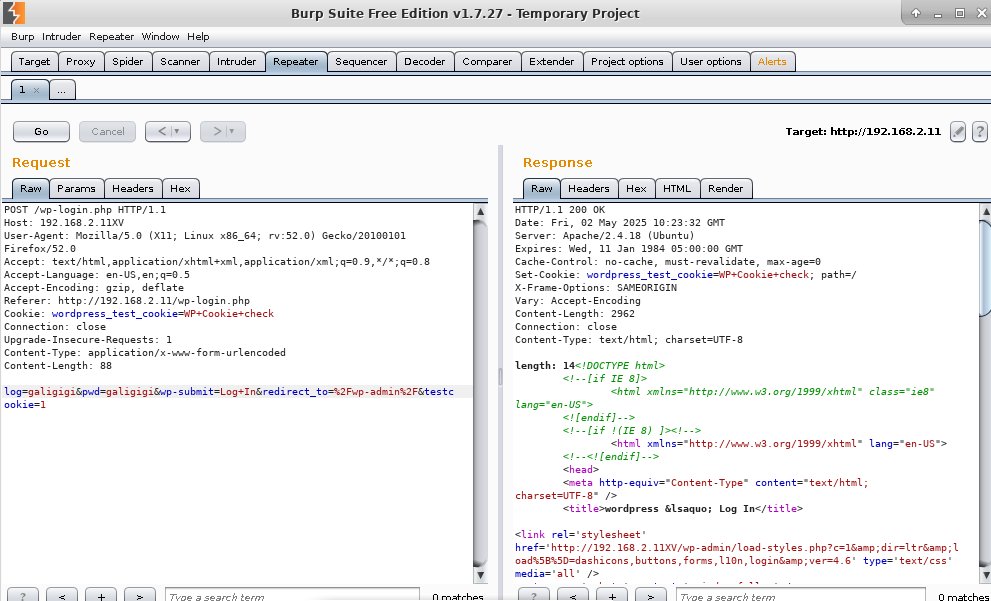
Task: Open the Project options tab
Action: tap(627, 61)
